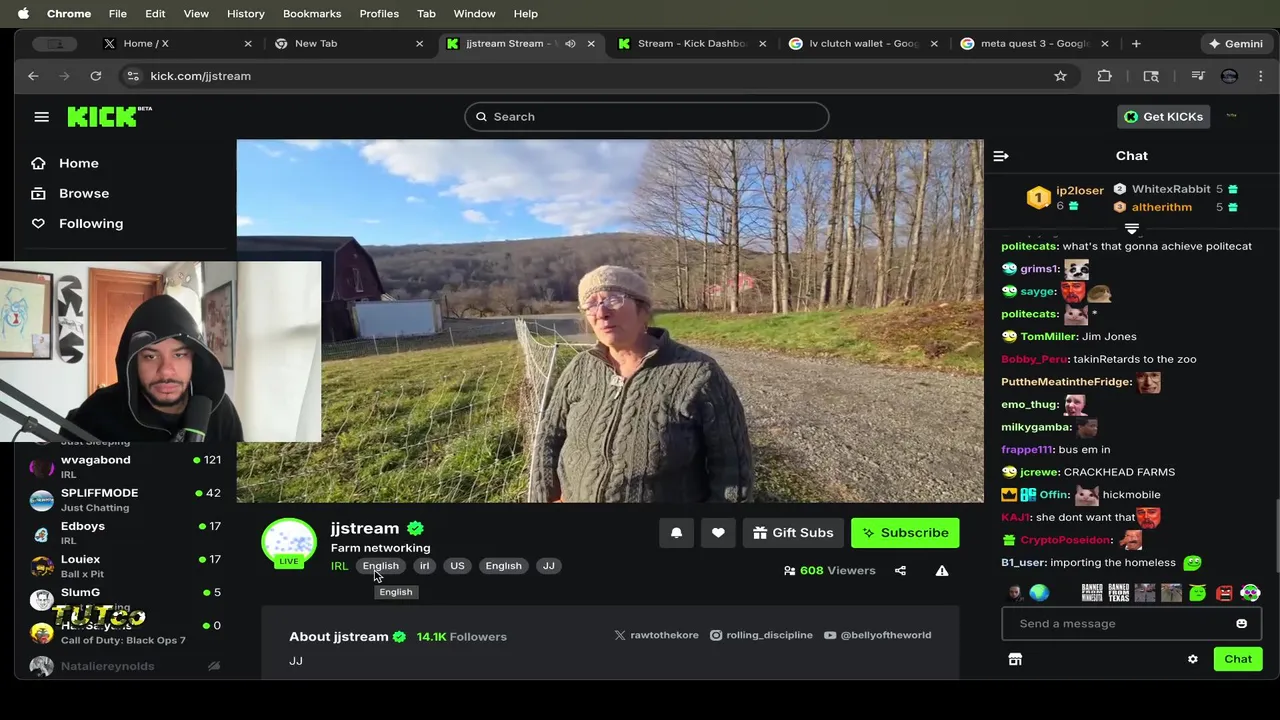Switch to meta quest 3 Google tab
This screenshot has height=720, width=1280.
[1035, 44]
